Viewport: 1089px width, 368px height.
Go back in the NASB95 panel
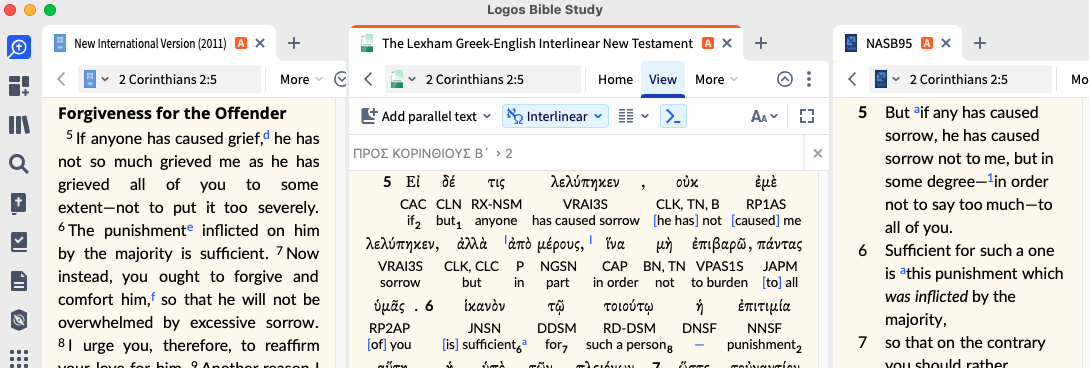pyautogui.click(x=852, y=79)
